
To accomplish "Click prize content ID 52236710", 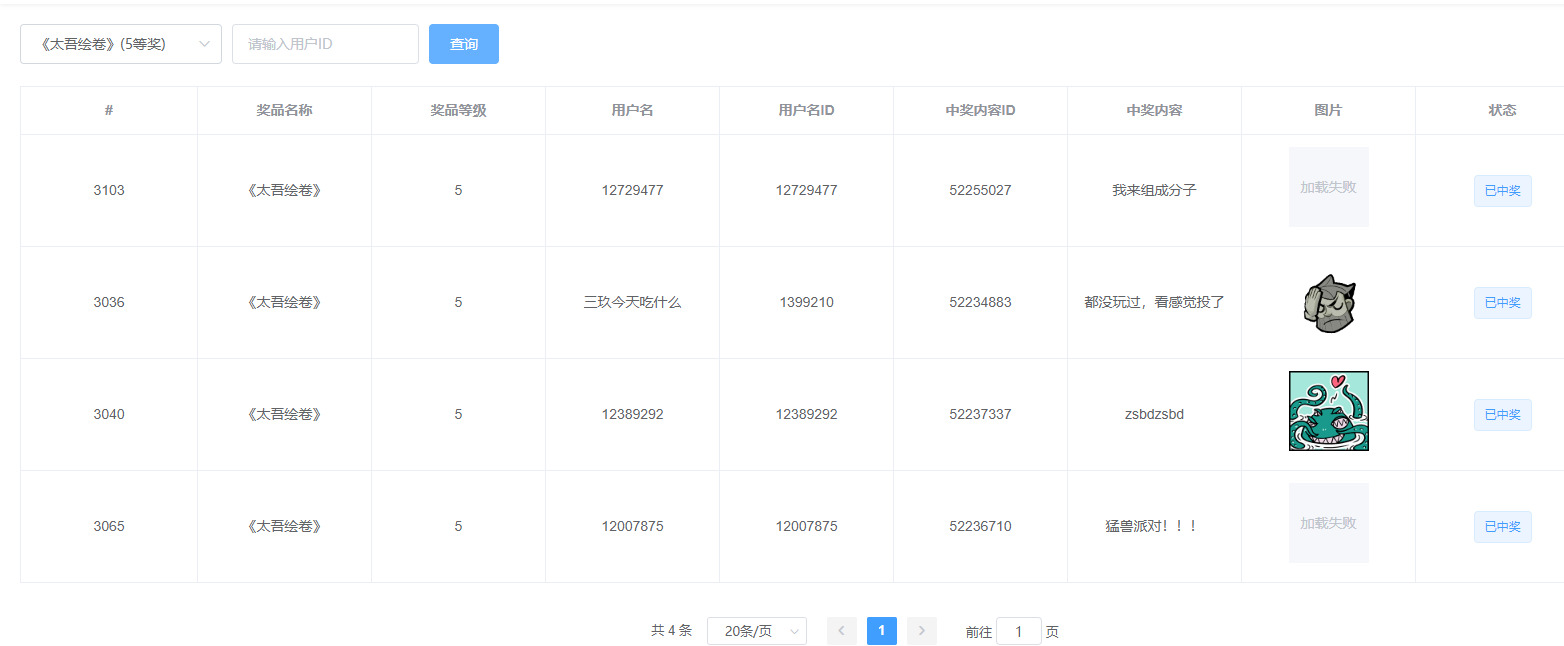I will tap(980, 526).
